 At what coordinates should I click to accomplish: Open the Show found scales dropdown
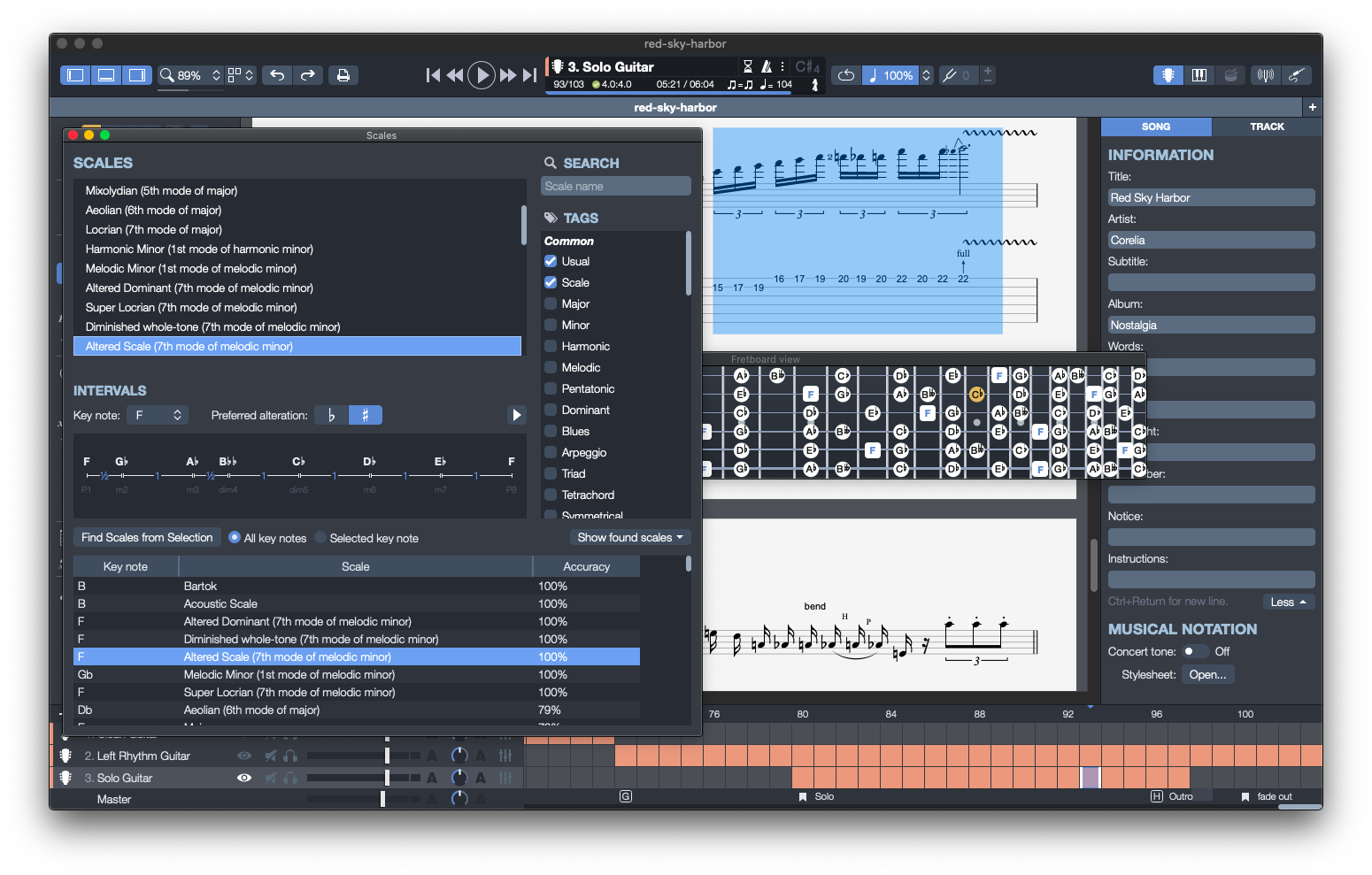[629, 537]
